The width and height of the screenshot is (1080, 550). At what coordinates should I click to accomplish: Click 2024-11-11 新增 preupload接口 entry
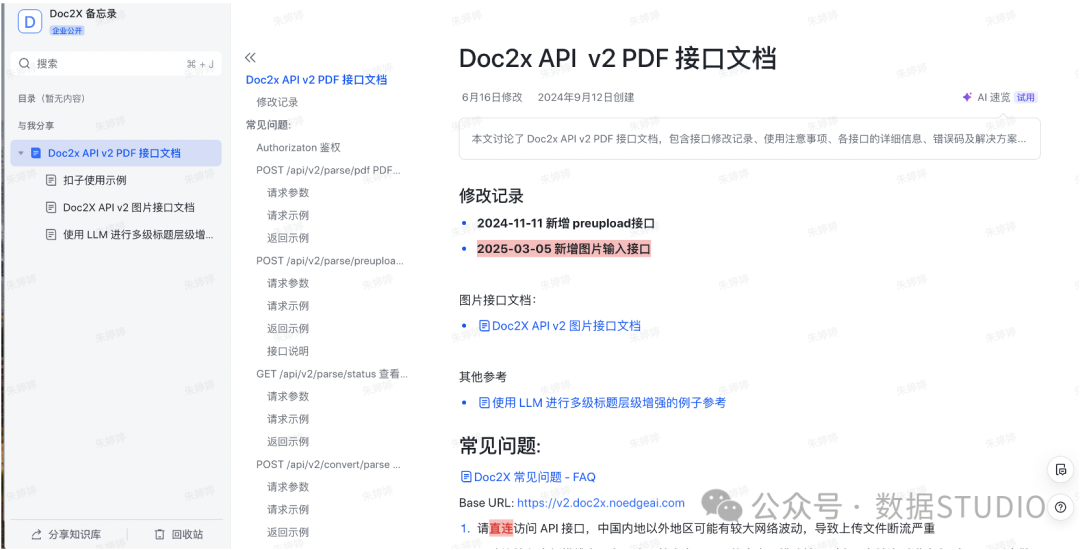pyautogui.click(x=565, y=224)
